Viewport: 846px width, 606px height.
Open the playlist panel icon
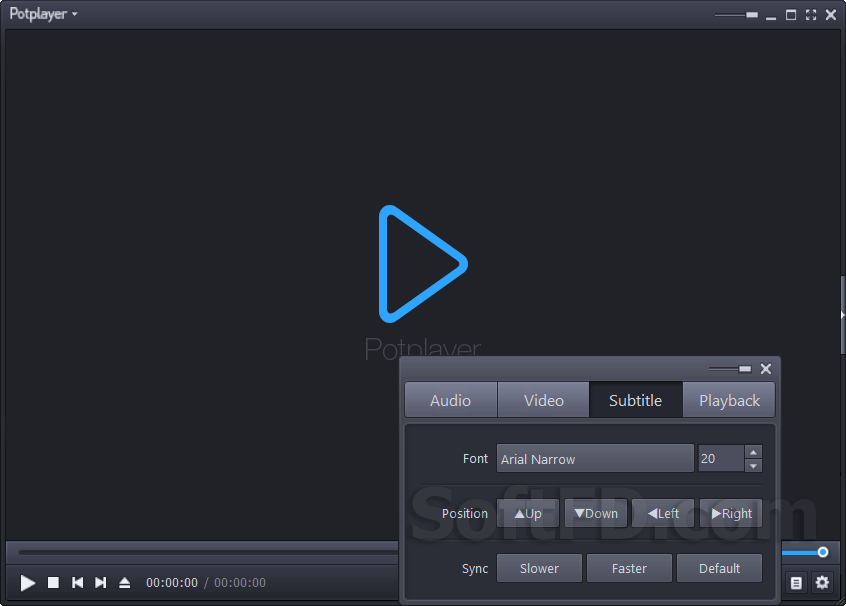[x=796, y=583]
